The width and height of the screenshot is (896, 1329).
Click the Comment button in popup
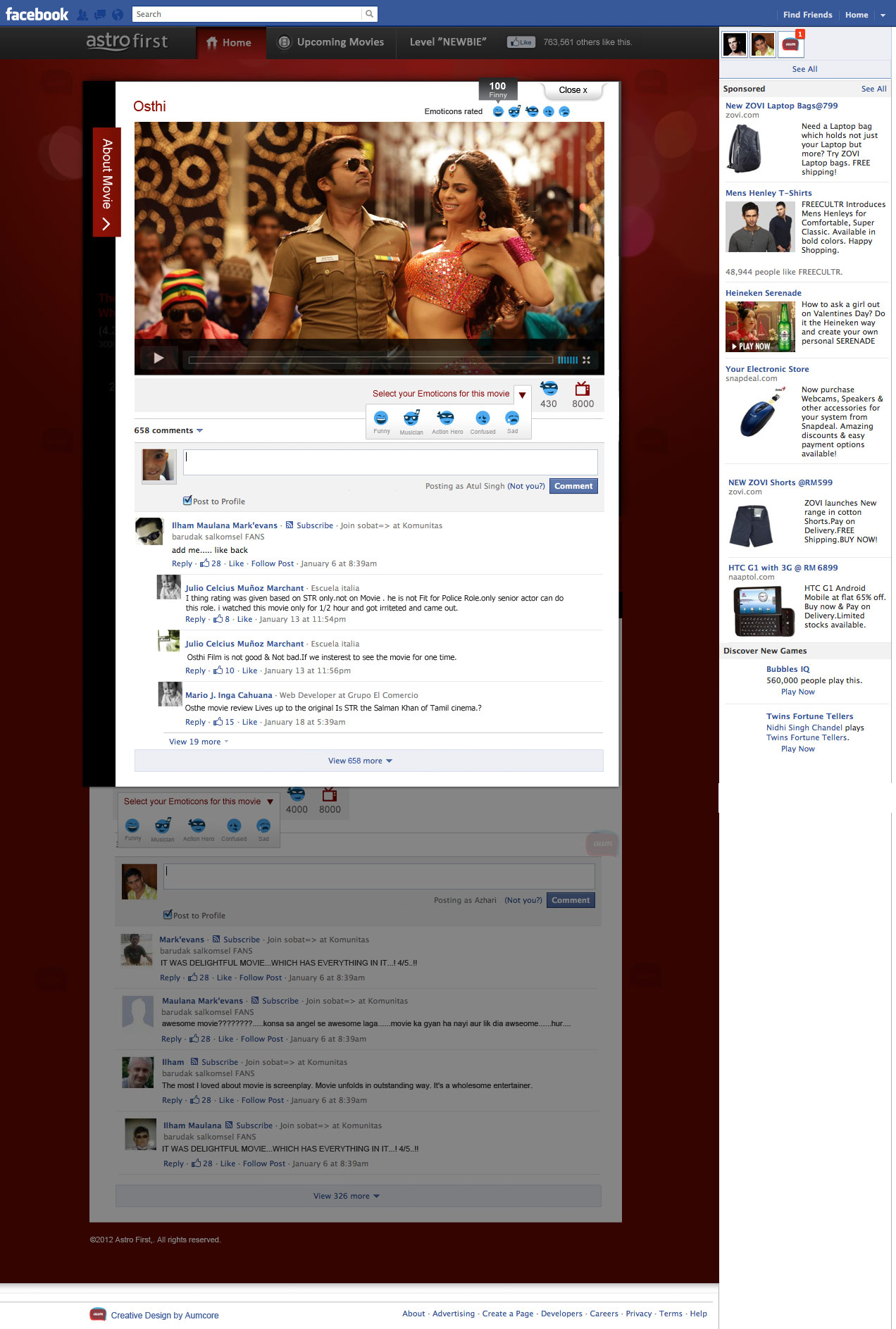point(573,486)
